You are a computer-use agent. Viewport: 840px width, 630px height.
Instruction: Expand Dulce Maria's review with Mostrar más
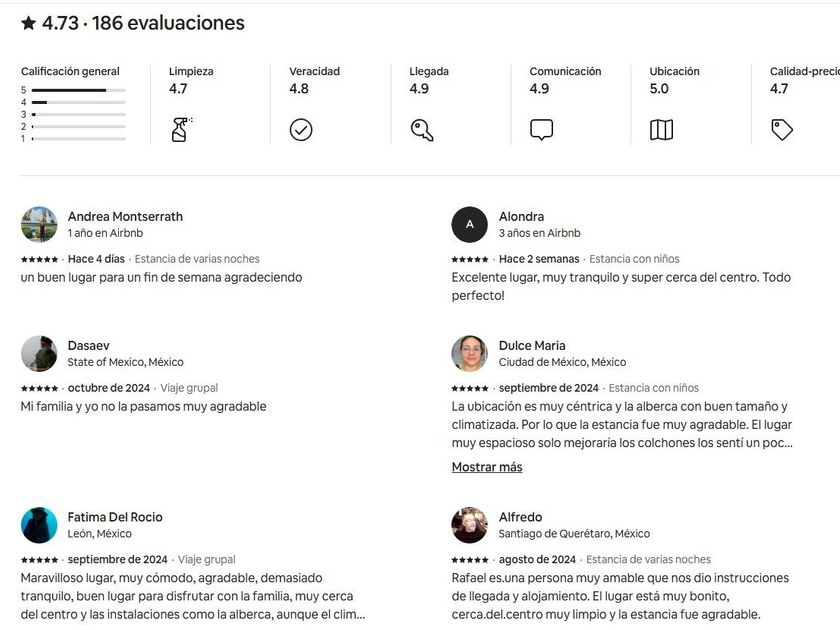(x=487, y=467)
